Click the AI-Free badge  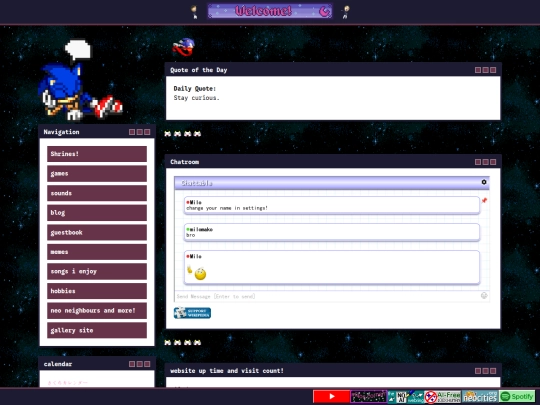click(x=443, y=396)
